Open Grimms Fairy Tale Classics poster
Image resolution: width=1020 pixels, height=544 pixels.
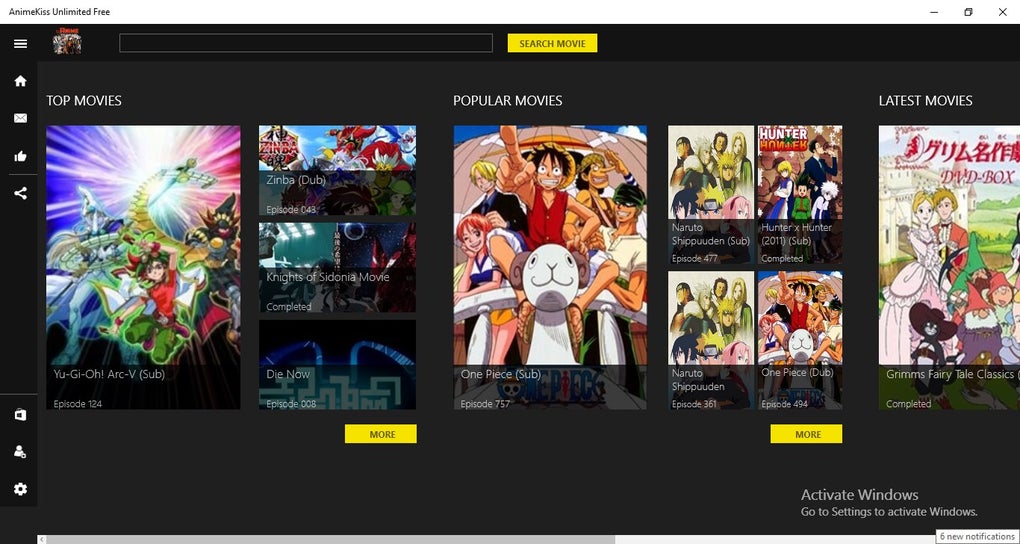[949, 267]
